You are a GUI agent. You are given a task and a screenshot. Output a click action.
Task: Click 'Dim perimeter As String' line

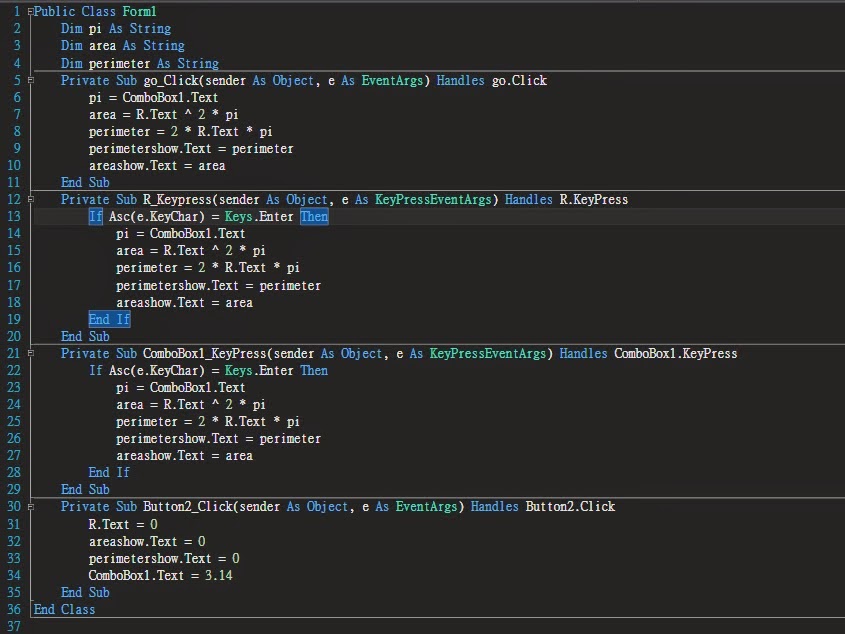(140, 64)
